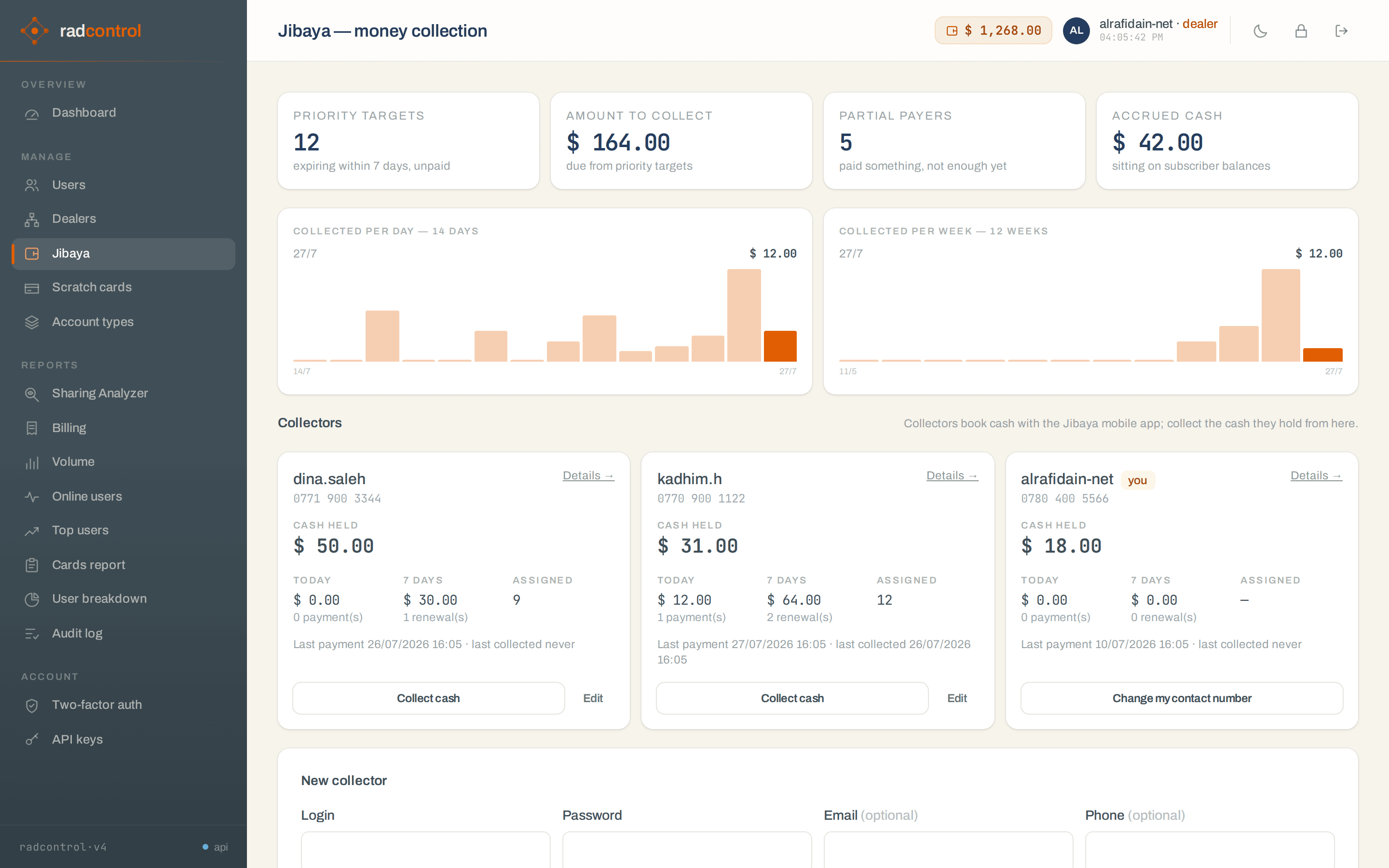Click the New collector Password field

(x=687, y=850)
